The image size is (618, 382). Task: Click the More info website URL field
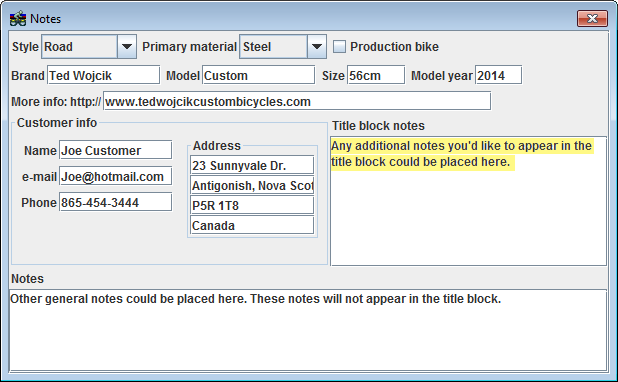(297, 101)
